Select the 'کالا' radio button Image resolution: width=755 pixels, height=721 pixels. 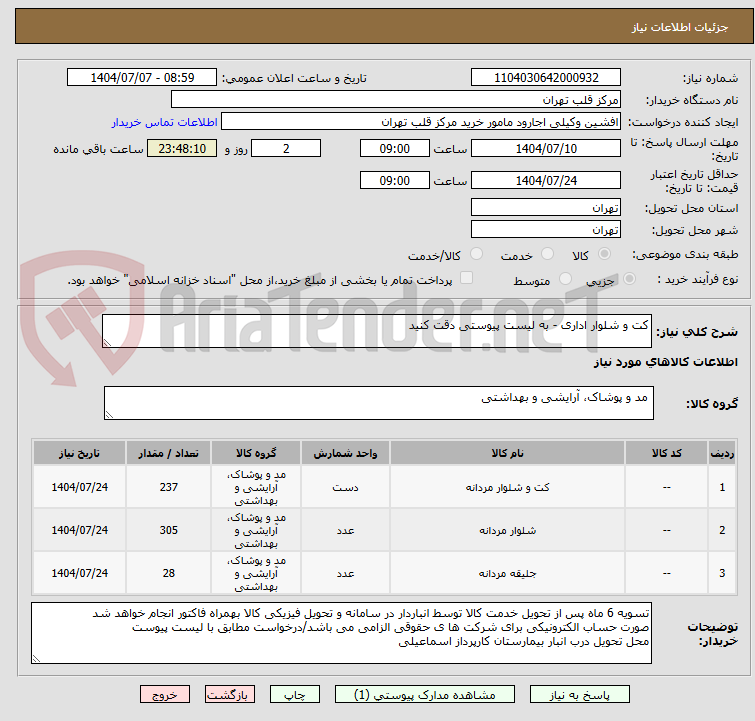(x=603, y=255)
